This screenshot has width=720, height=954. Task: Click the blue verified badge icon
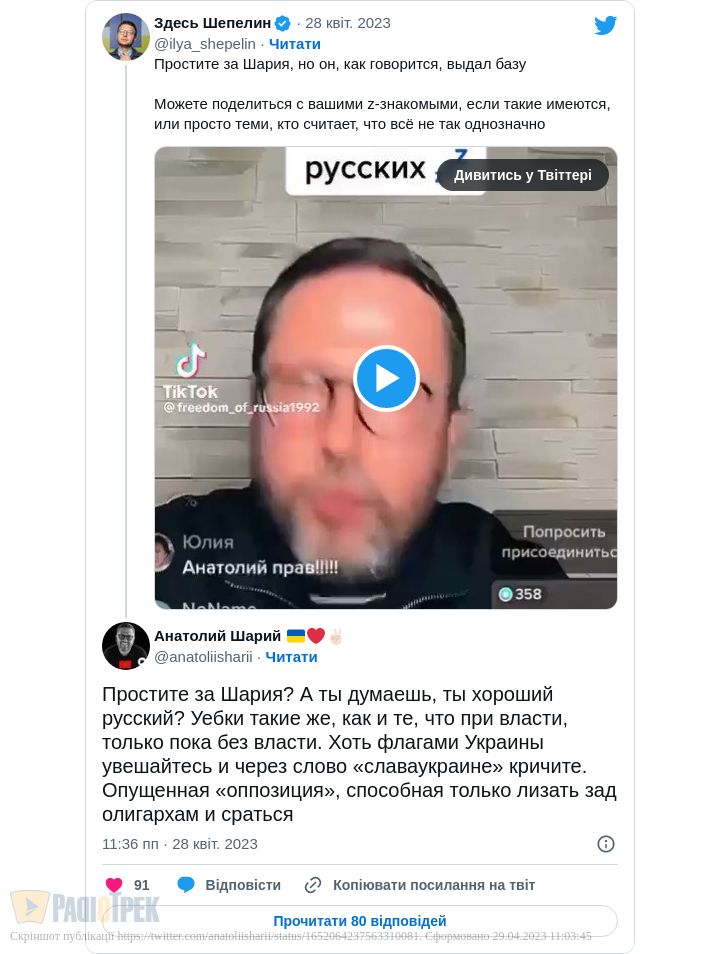pos(283,23)
